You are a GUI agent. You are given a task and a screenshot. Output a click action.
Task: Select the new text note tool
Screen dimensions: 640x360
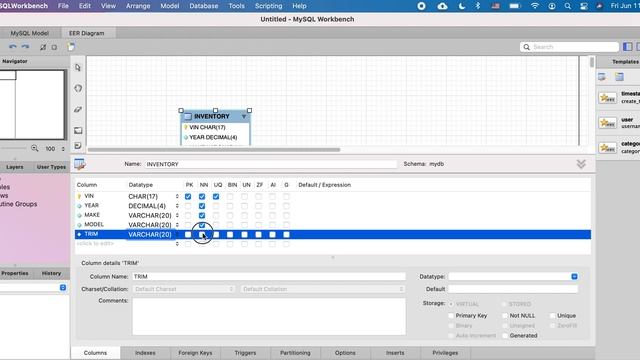click(x=78, y=146)
